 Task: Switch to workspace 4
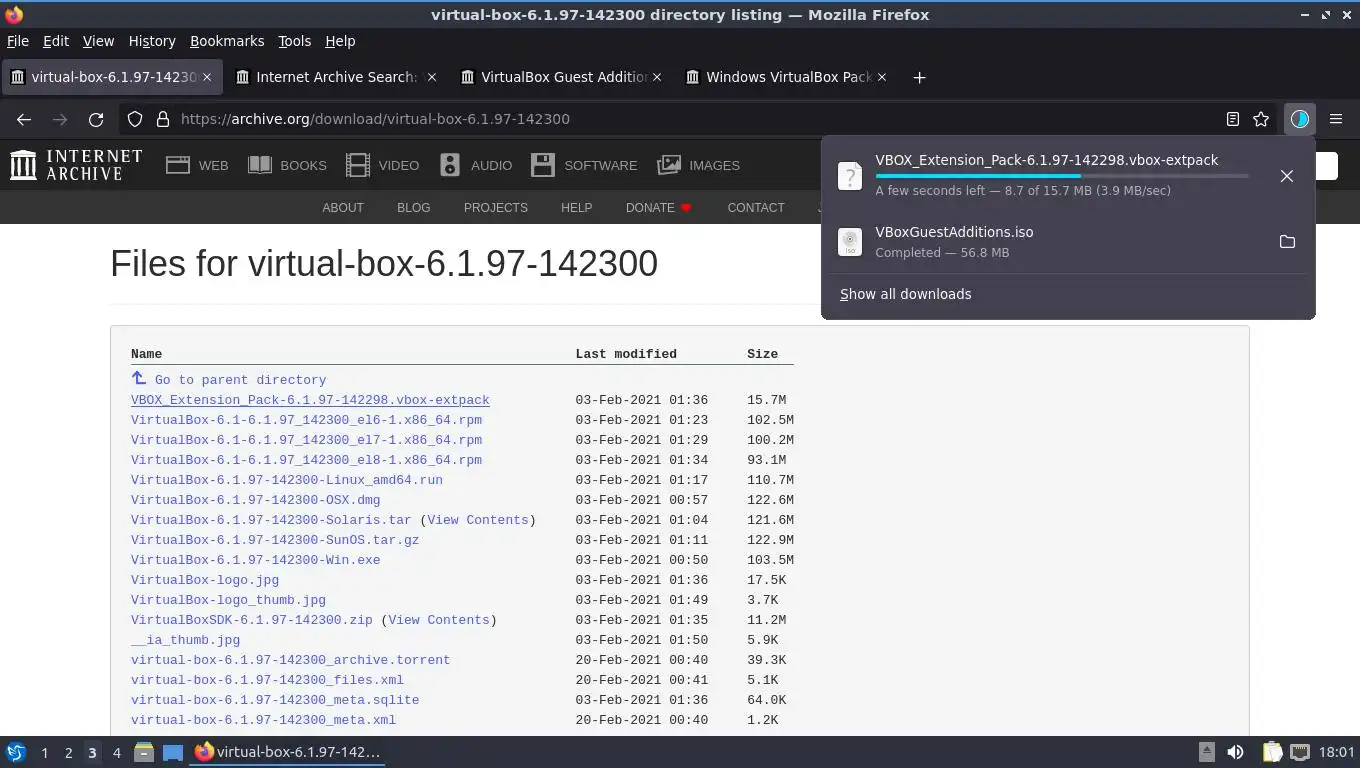(x=116, y=753)
